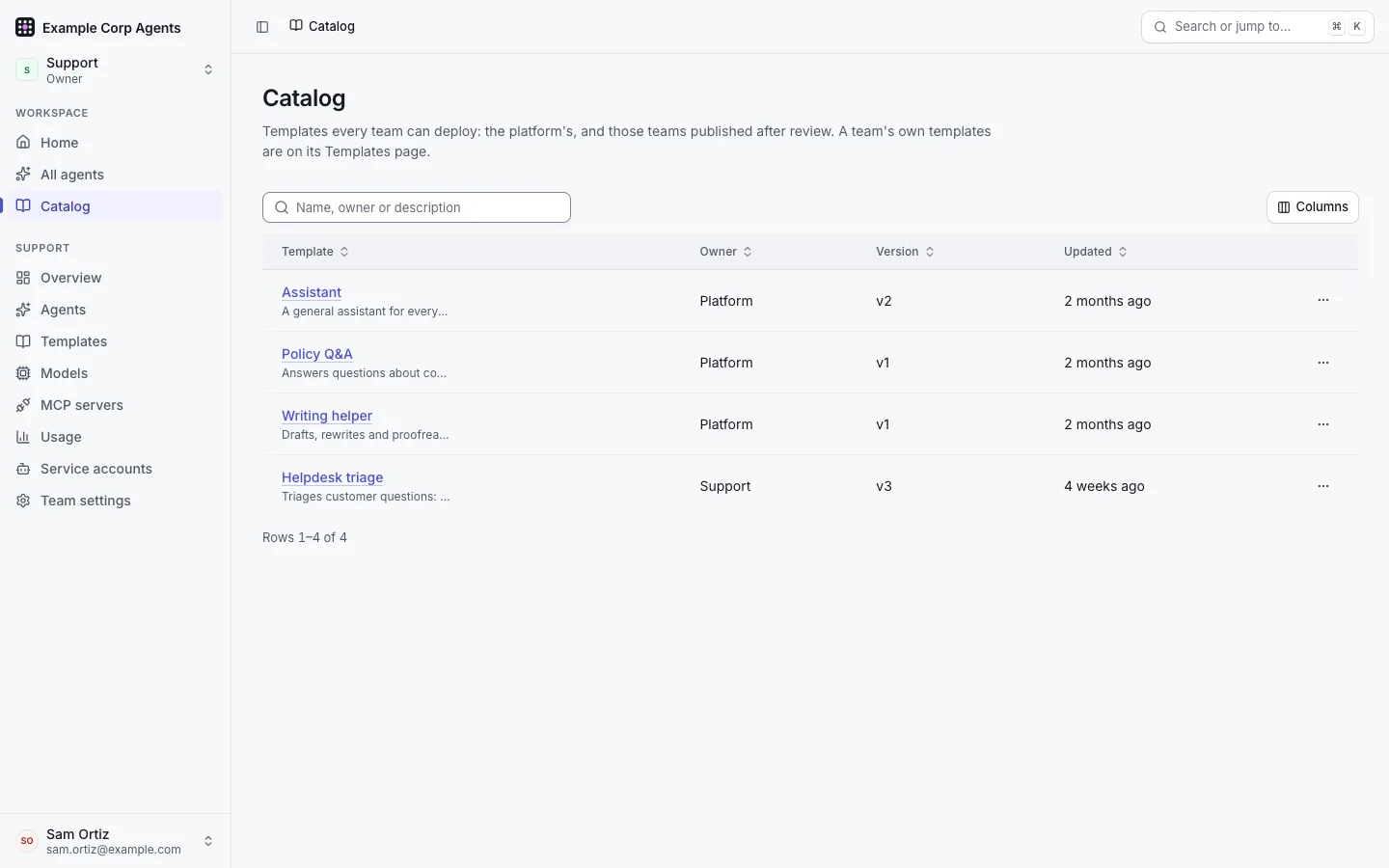Focus the Name, owner or description filter
Viewport: 1389px width, 868px height.
click(x=417, y=207)
